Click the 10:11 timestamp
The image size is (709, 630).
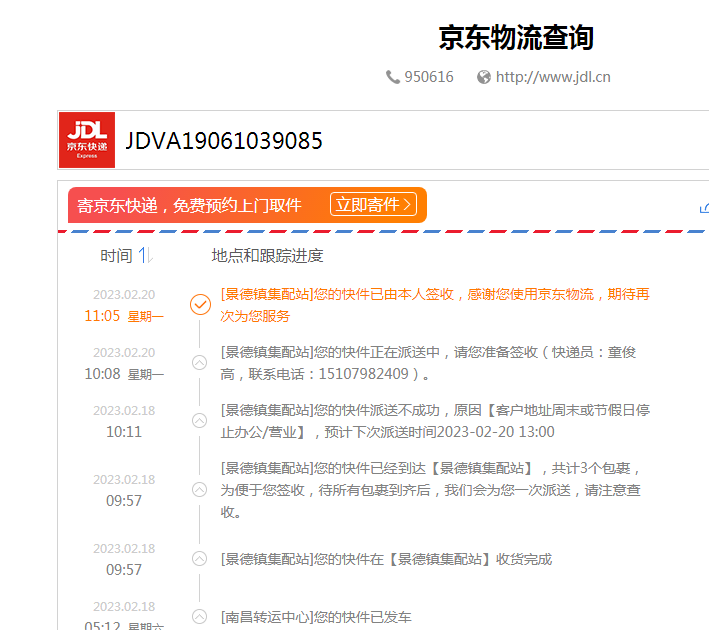point(124,432)
